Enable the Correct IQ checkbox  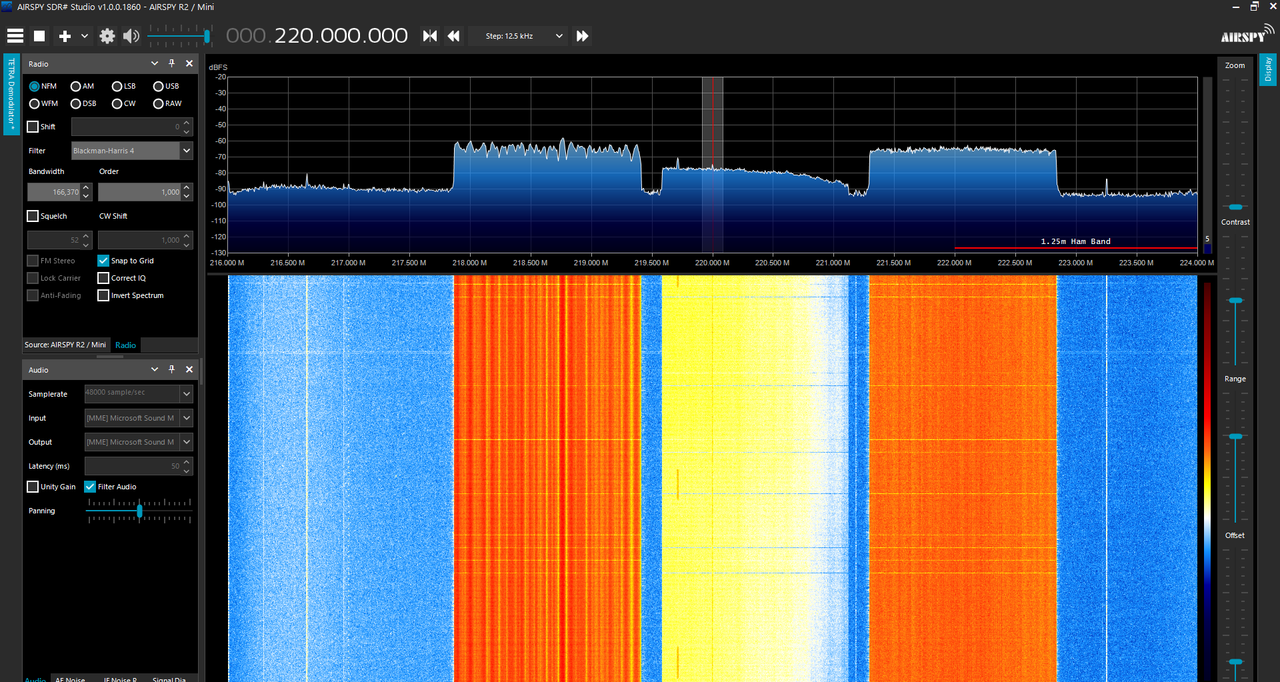[x=103, y=278]
